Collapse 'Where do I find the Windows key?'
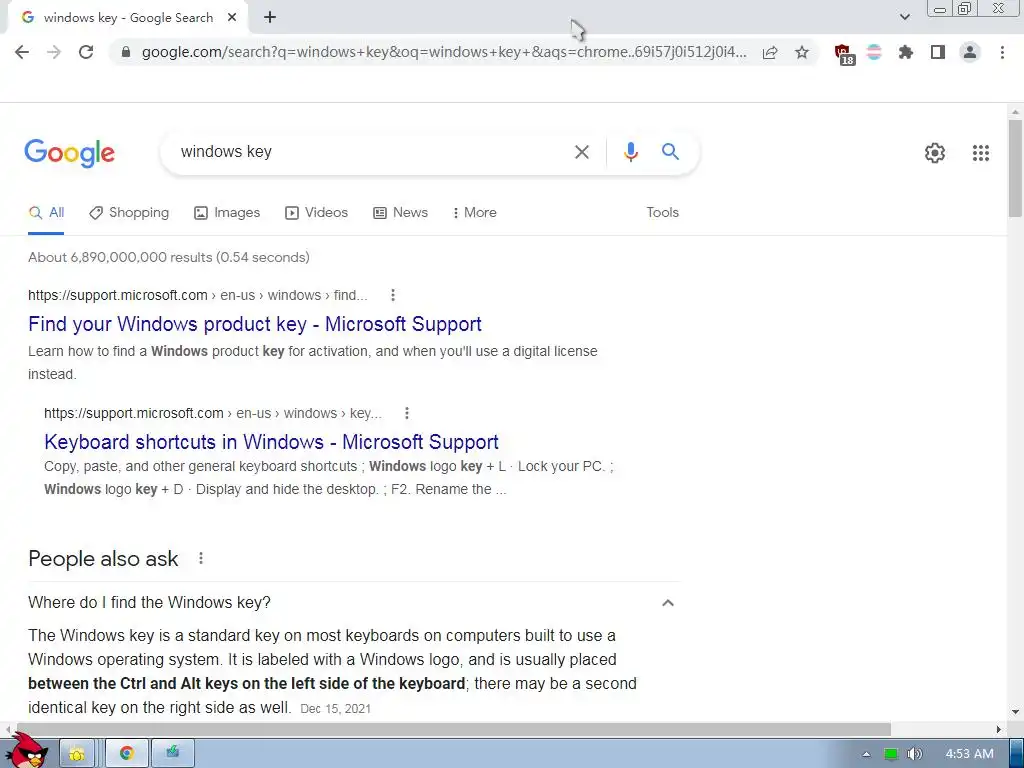The image size is (1024, 768). 667,603
